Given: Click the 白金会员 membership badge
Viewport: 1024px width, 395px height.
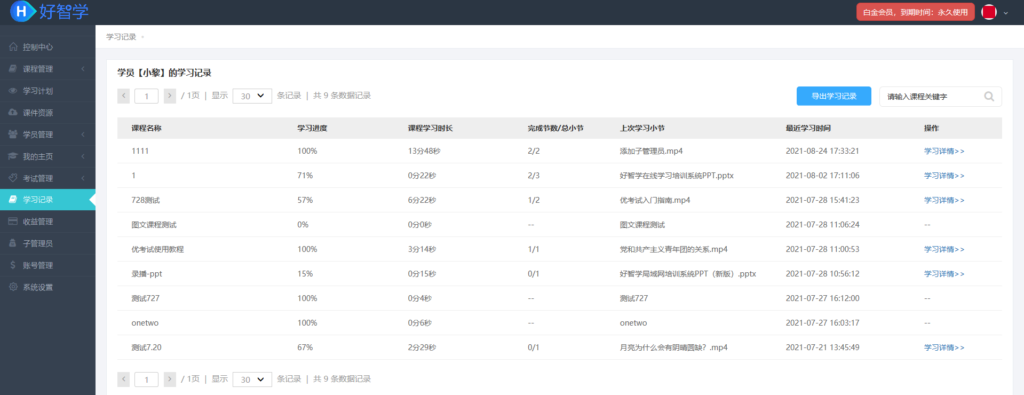Looking at the screenshot, I should coord(915,12).
